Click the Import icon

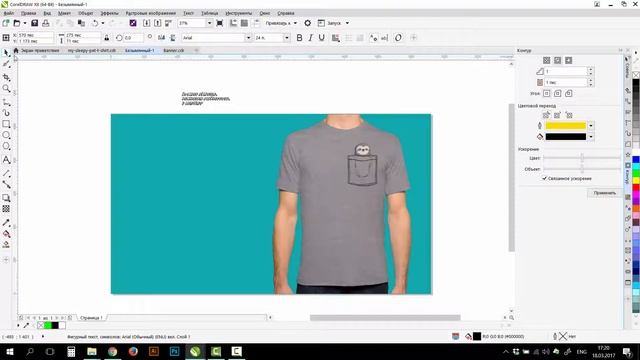(x=147, y=23)
